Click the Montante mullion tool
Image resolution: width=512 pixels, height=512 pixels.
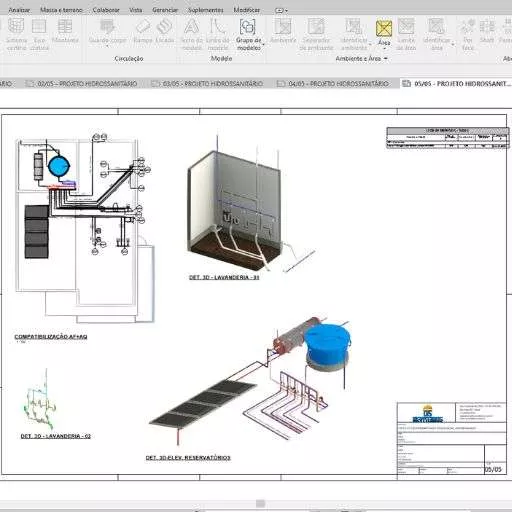point(65,31)
